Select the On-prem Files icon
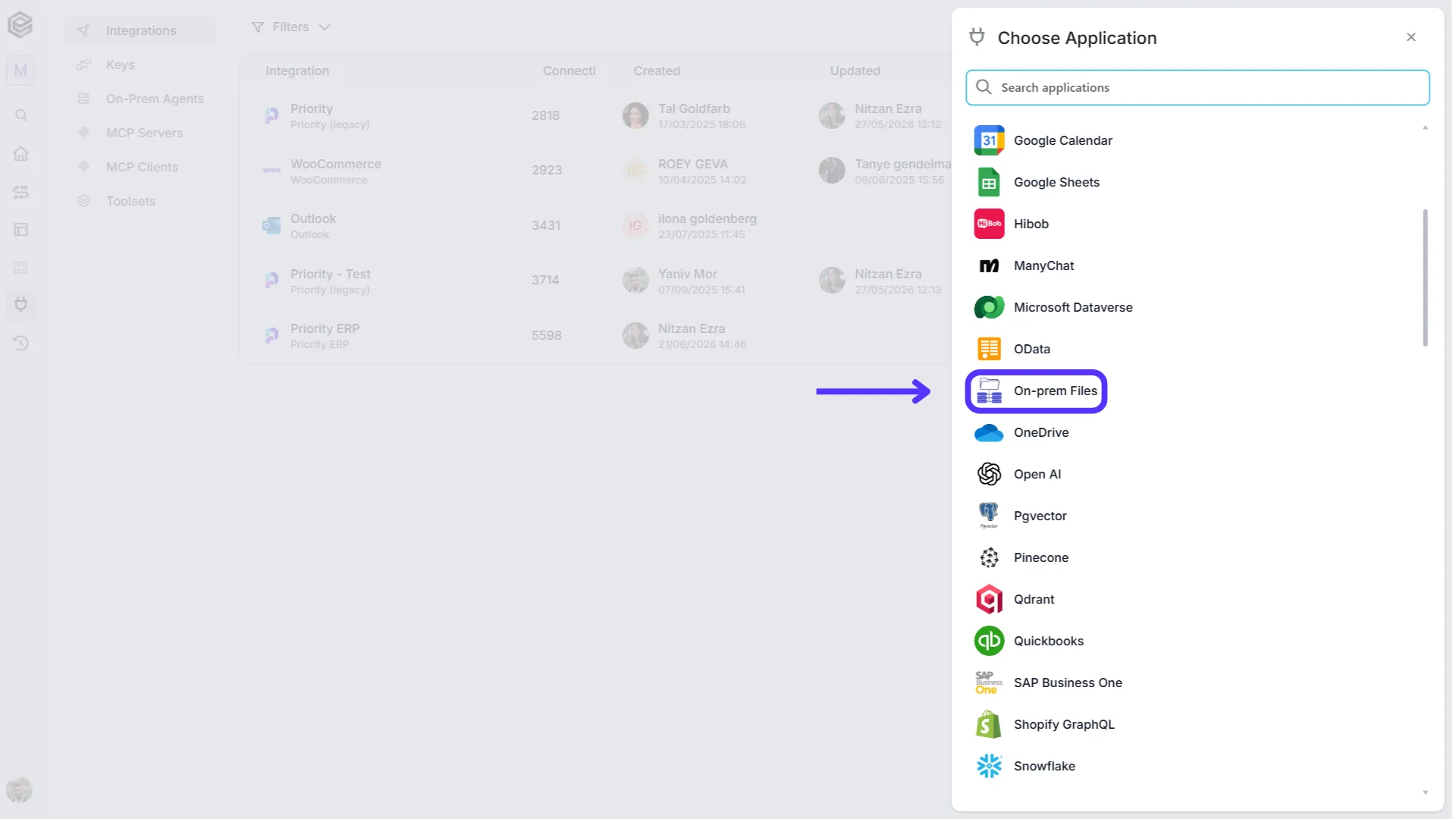 pos(989,391)
